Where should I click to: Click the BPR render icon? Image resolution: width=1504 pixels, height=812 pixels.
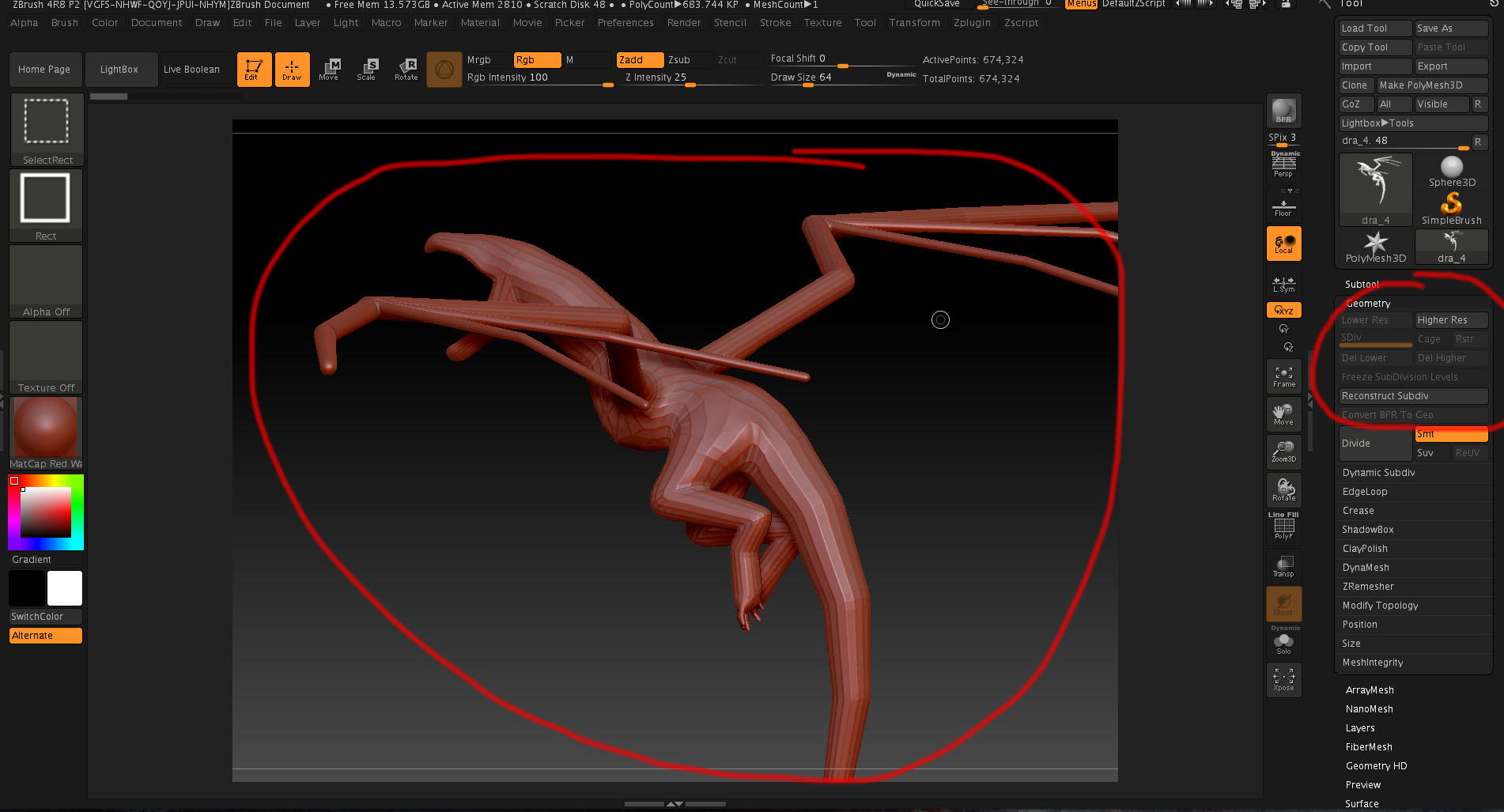pos(1283,111)
